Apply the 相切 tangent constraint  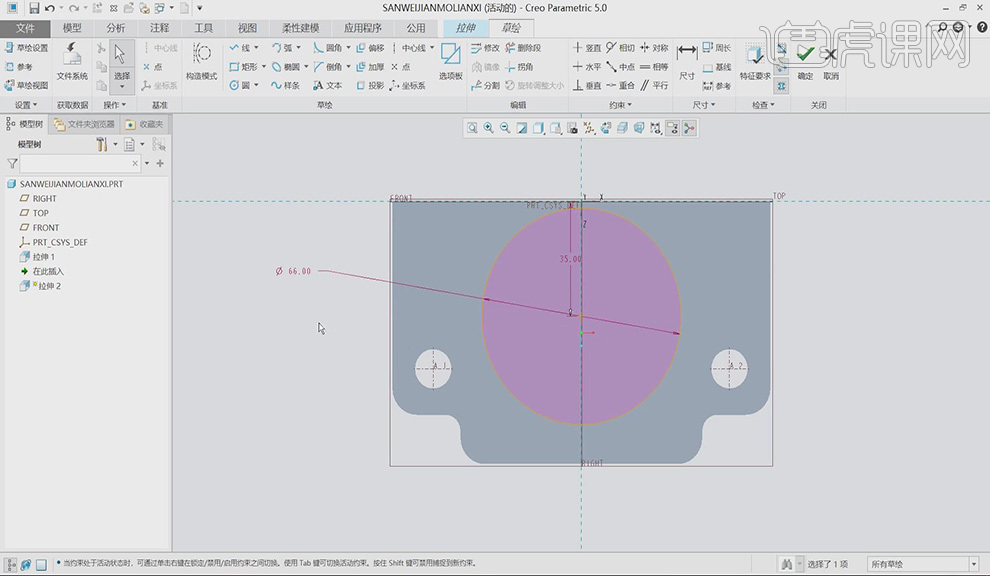click(x=621, y=48)
